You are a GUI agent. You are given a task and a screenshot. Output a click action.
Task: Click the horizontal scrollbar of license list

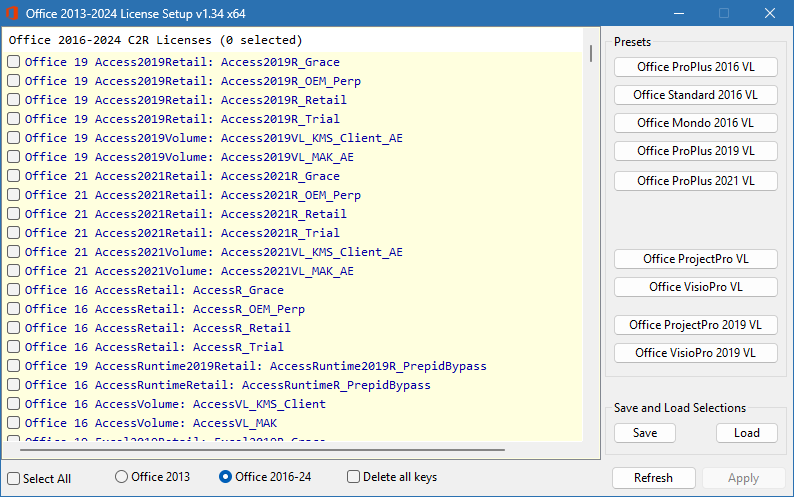click(262, 449)
